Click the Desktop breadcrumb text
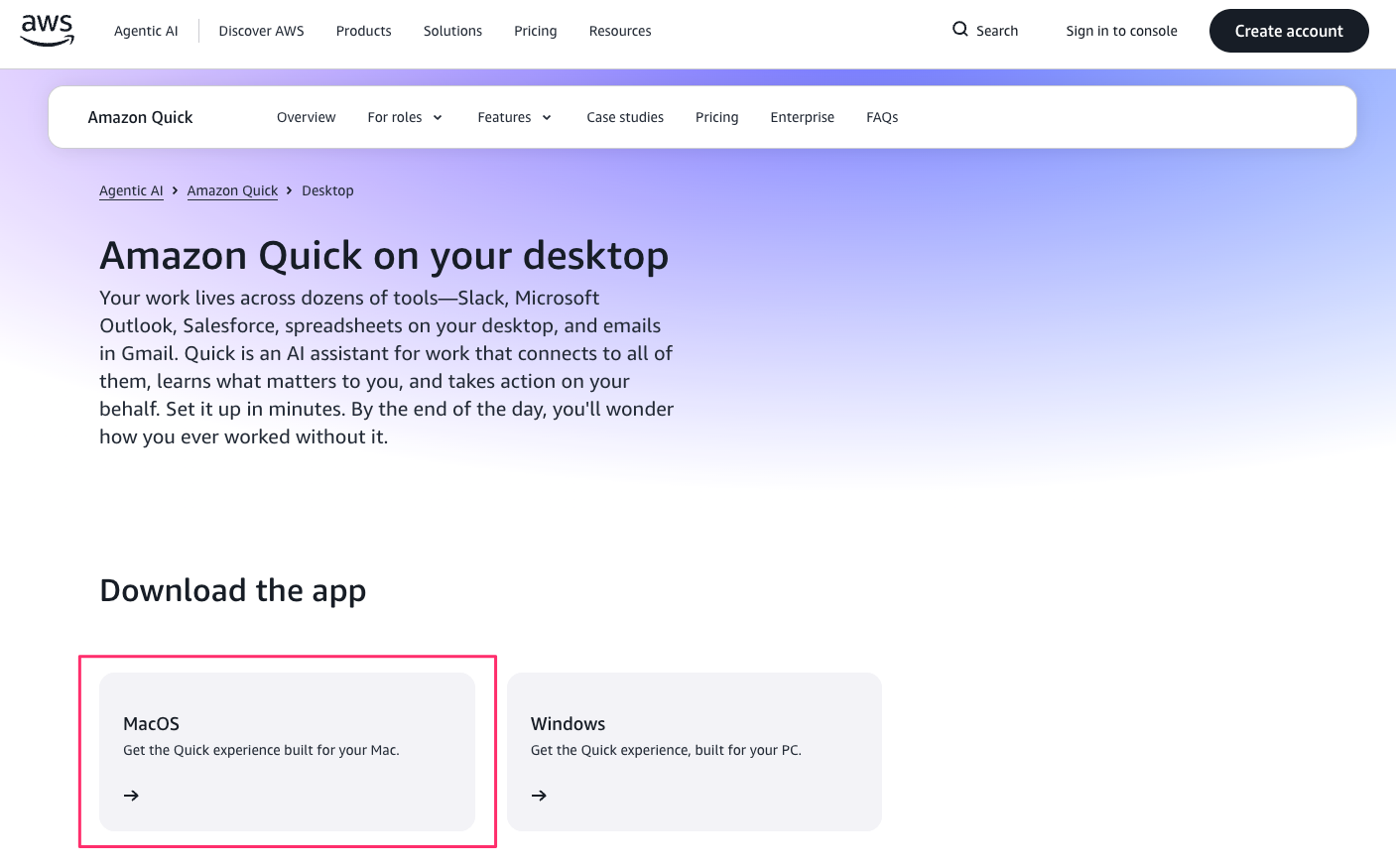Image resolution: width=1396 pixels, height=868 pixels. click(327, 190)
